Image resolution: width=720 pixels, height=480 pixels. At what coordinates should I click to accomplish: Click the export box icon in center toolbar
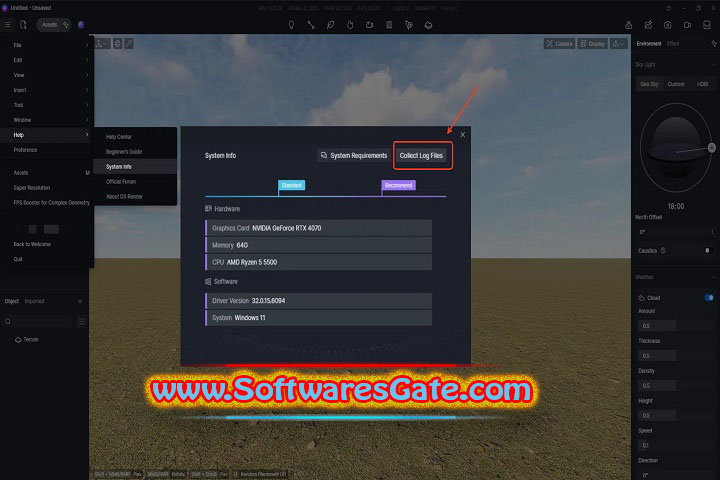tap(370, 25)
